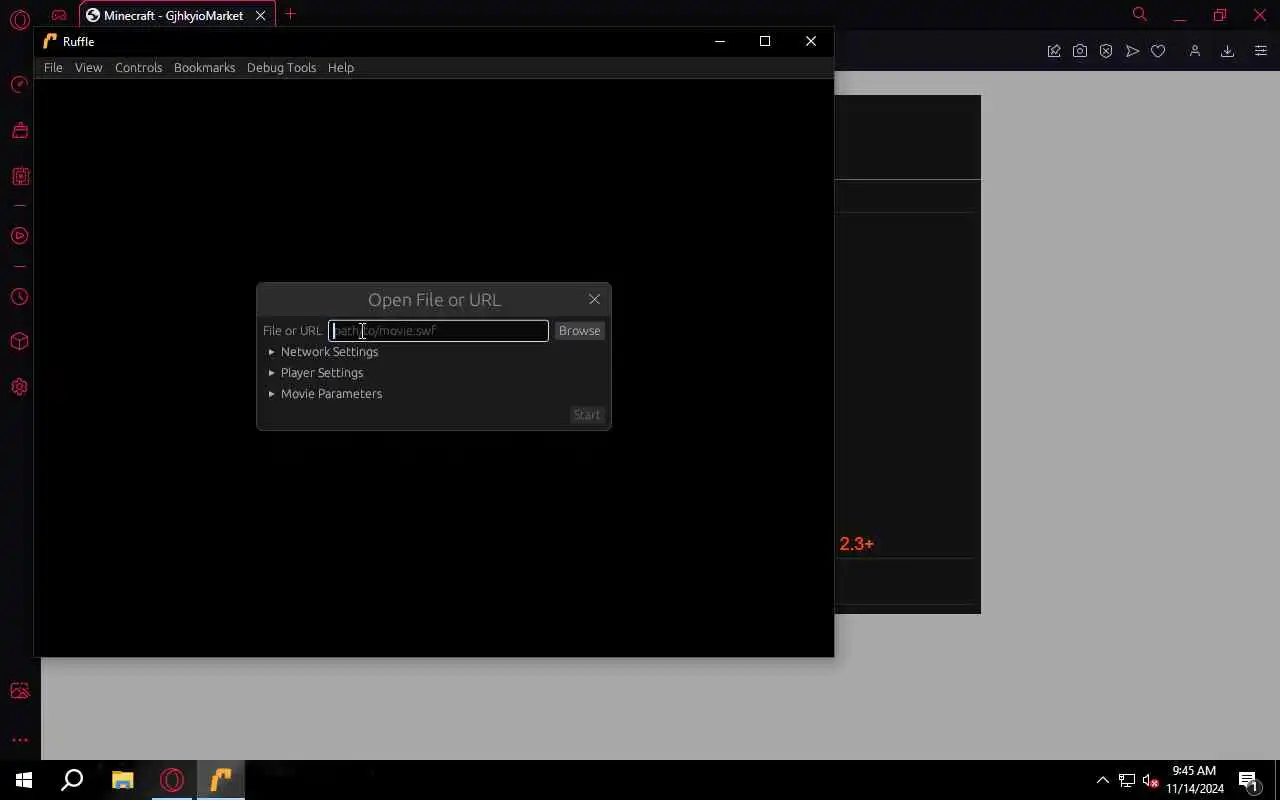Open Windows taskbar search
Image resolution: width=1280 pixels, height=800 pixels.
coord(72,780)
